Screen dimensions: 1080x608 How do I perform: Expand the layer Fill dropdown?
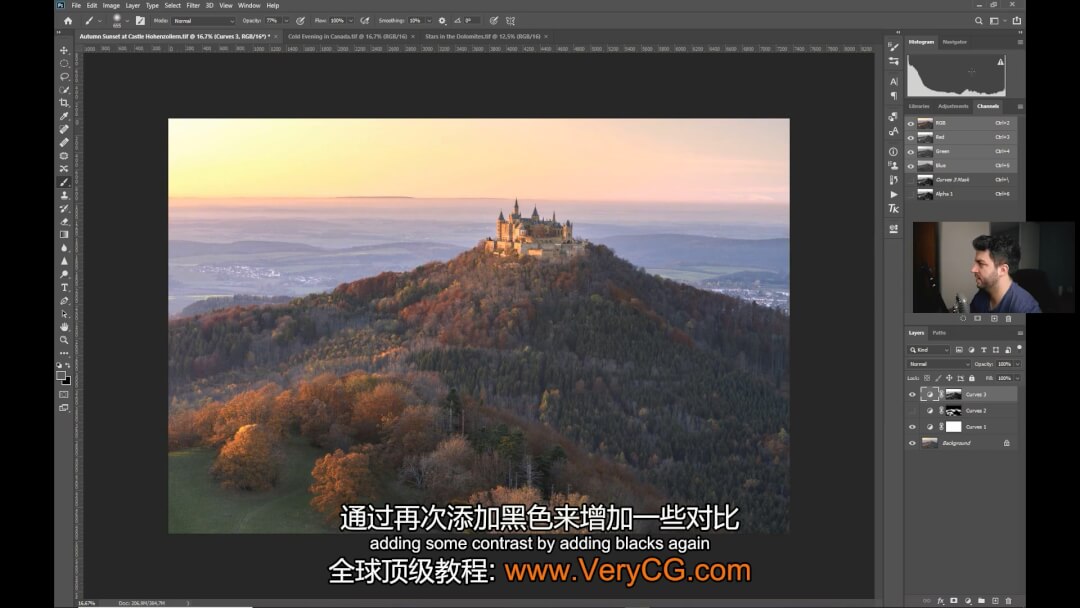1017,378
